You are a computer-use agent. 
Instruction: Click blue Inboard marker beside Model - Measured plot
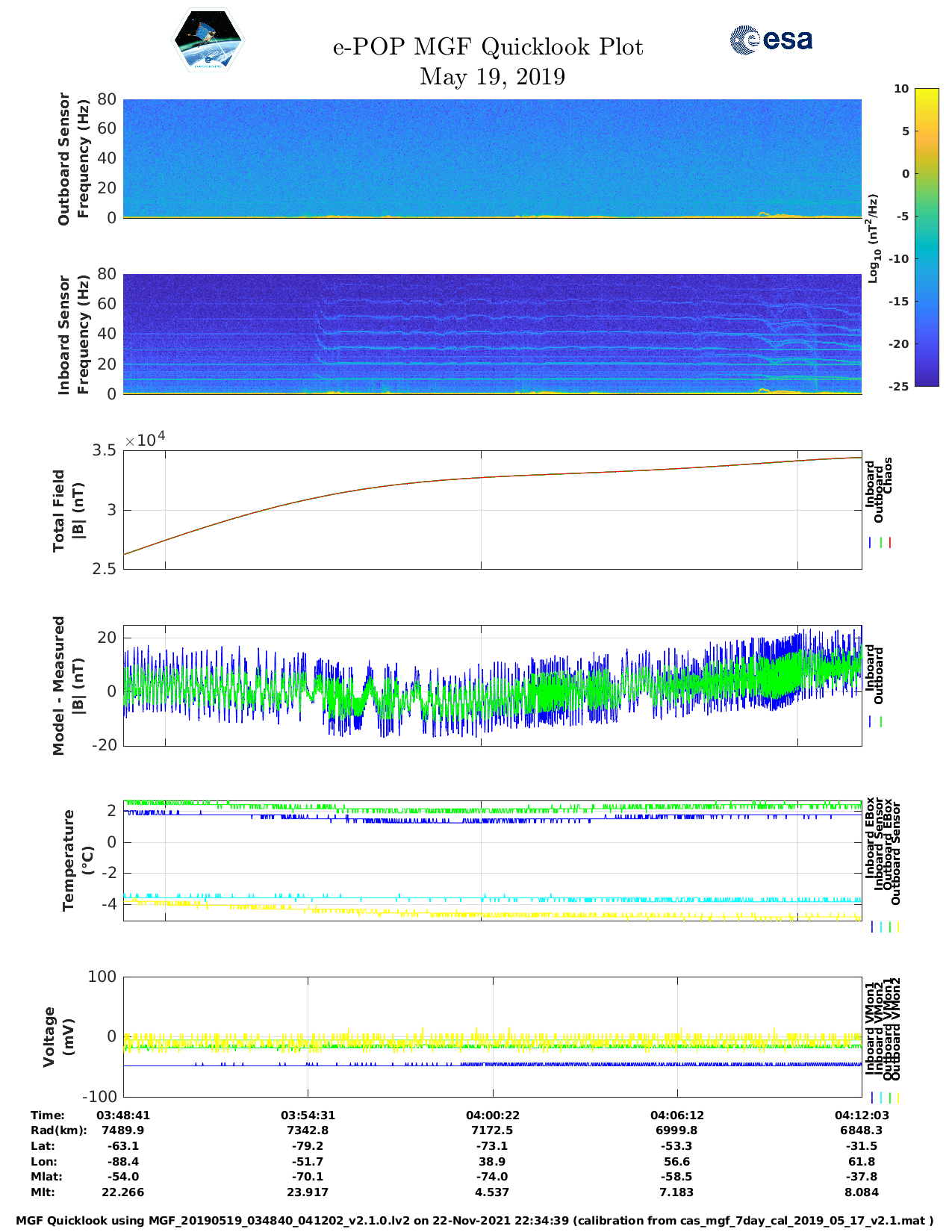point(871,722)
